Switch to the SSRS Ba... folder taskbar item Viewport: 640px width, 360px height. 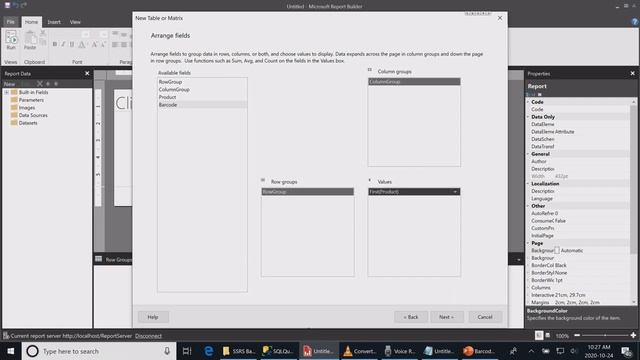point(239,351)
